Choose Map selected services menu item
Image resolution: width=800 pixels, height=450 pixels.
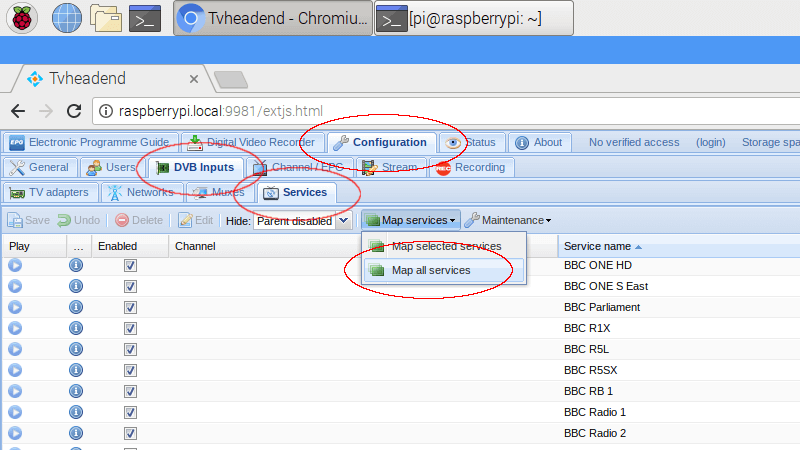(x=443, y=246)
